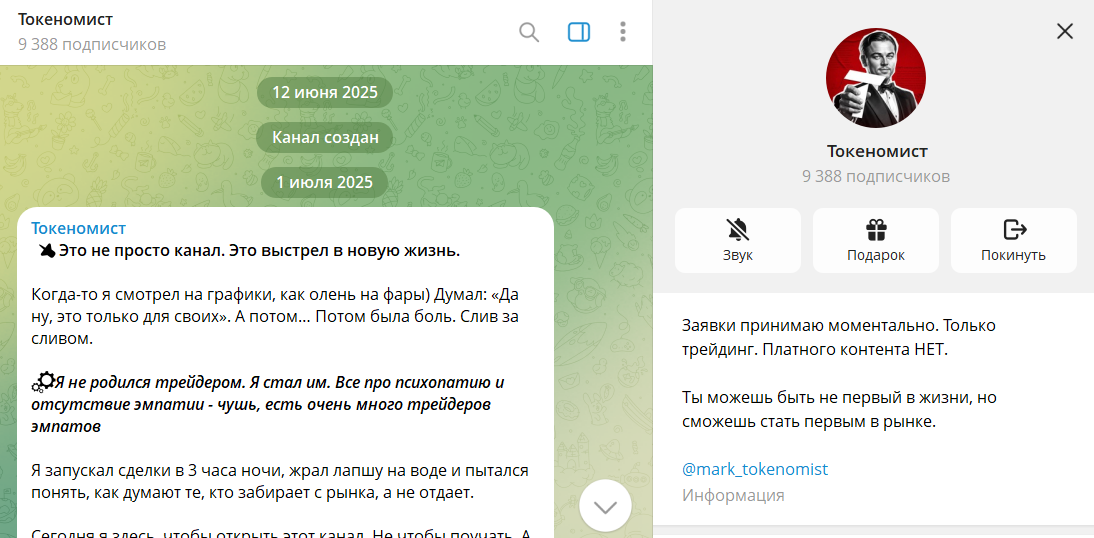This screenshot has width=1094, height=538.
Task: Send a gift via Подарок button
Action: pyautogui.click(x=876, y=240)
